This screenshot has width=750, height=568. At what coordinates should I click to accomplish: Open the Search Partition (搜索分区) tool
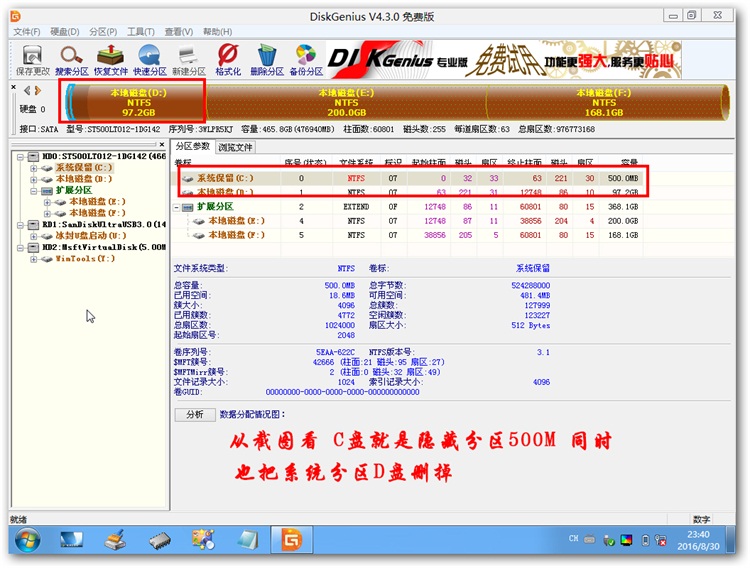[72, 60]
